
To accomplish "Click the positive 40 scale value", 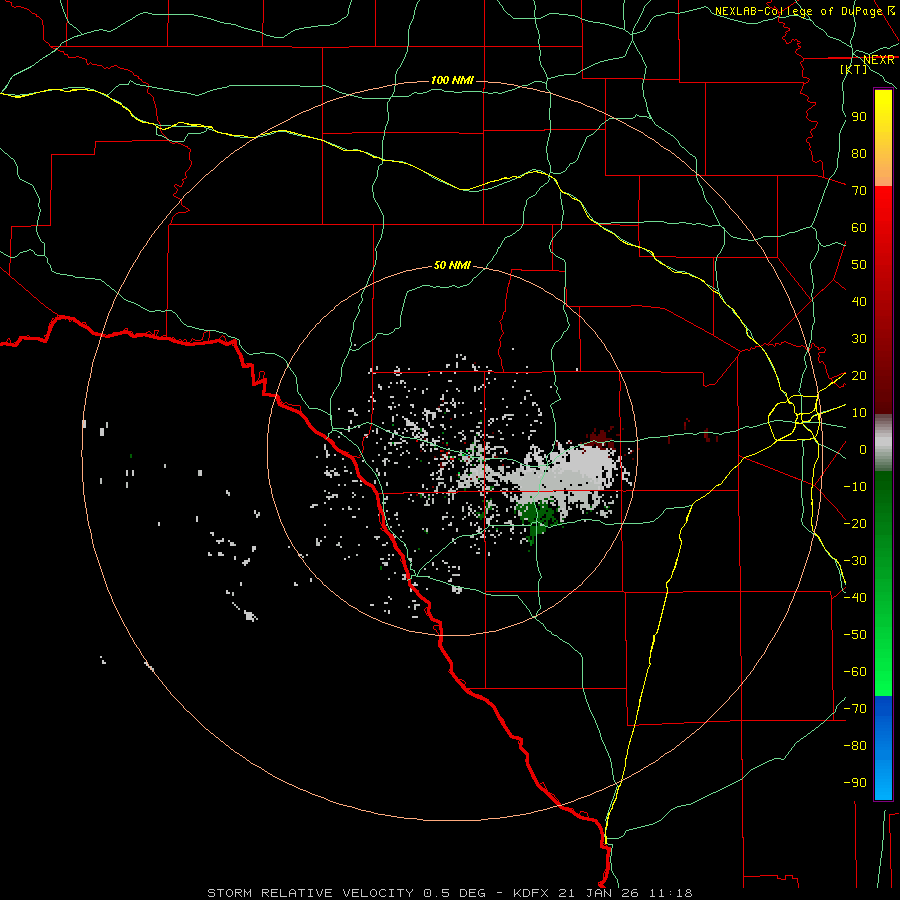I will 859,301.
